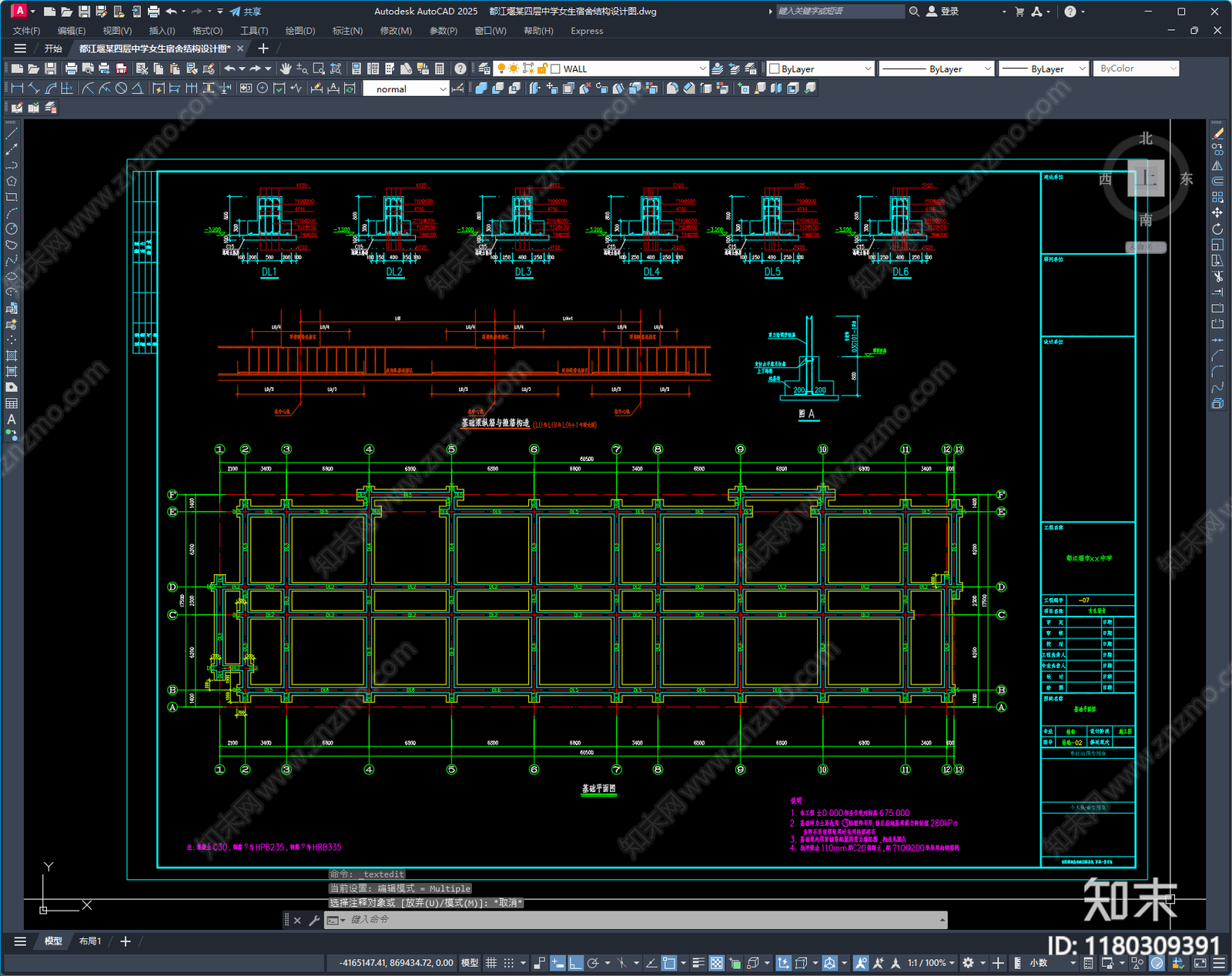Toggle transparency display in status bar
The image size is (1232, 976).
coord(717,963)
